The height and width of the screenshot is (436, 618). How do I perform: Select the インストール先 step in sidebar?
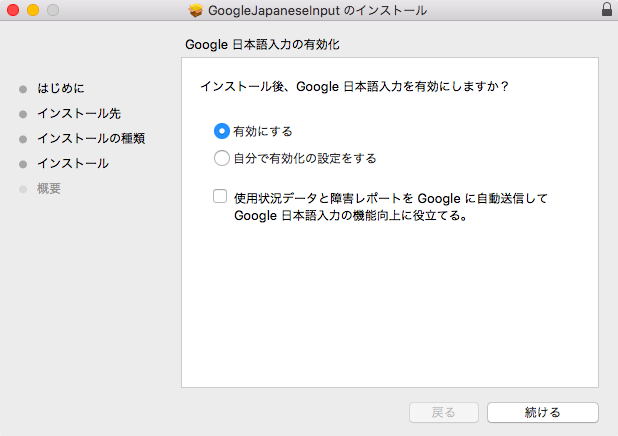coord(79,114)
